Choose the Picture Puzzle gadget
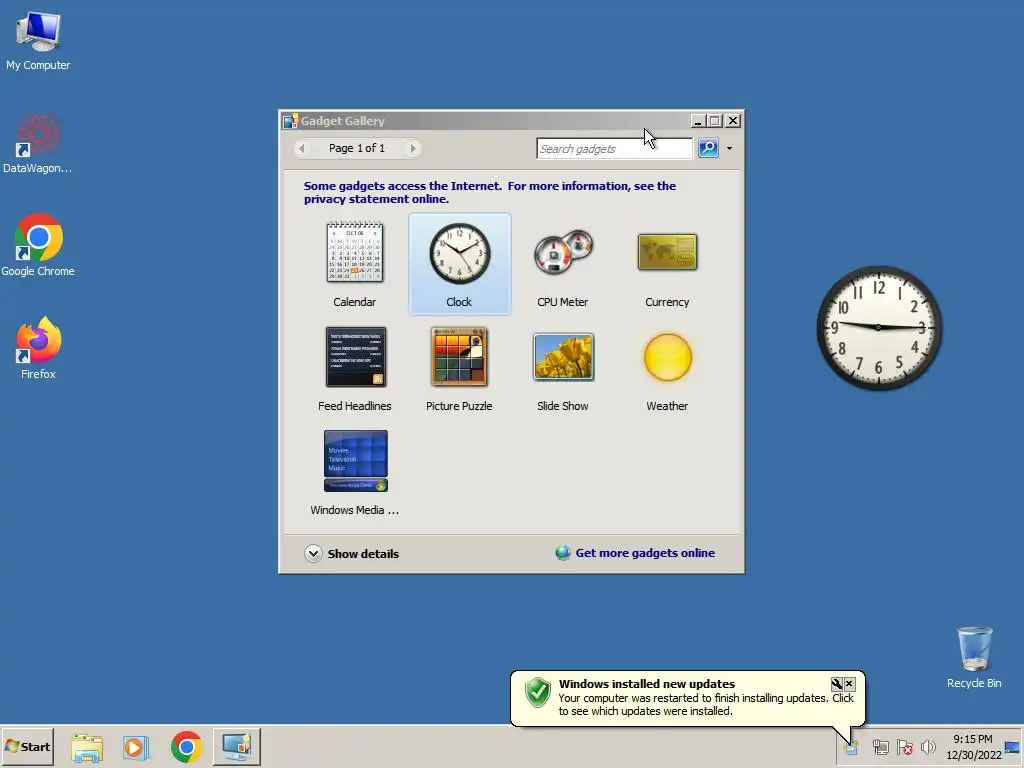This screenshot has width=1024, height=768. point(459,369)
